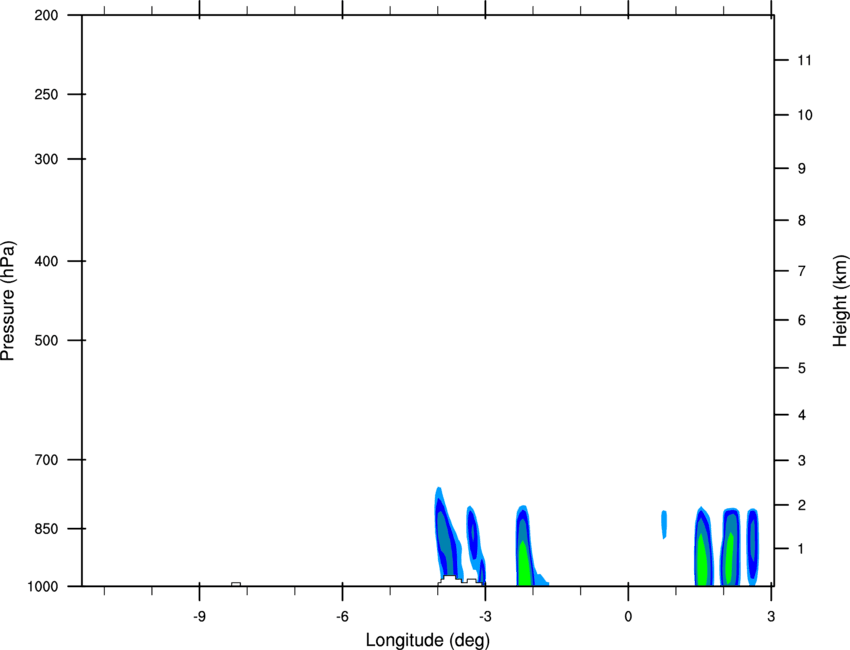Click the -6 longitude tick label
The height and width of the screenshot is (650, 850).
(342, 617)
